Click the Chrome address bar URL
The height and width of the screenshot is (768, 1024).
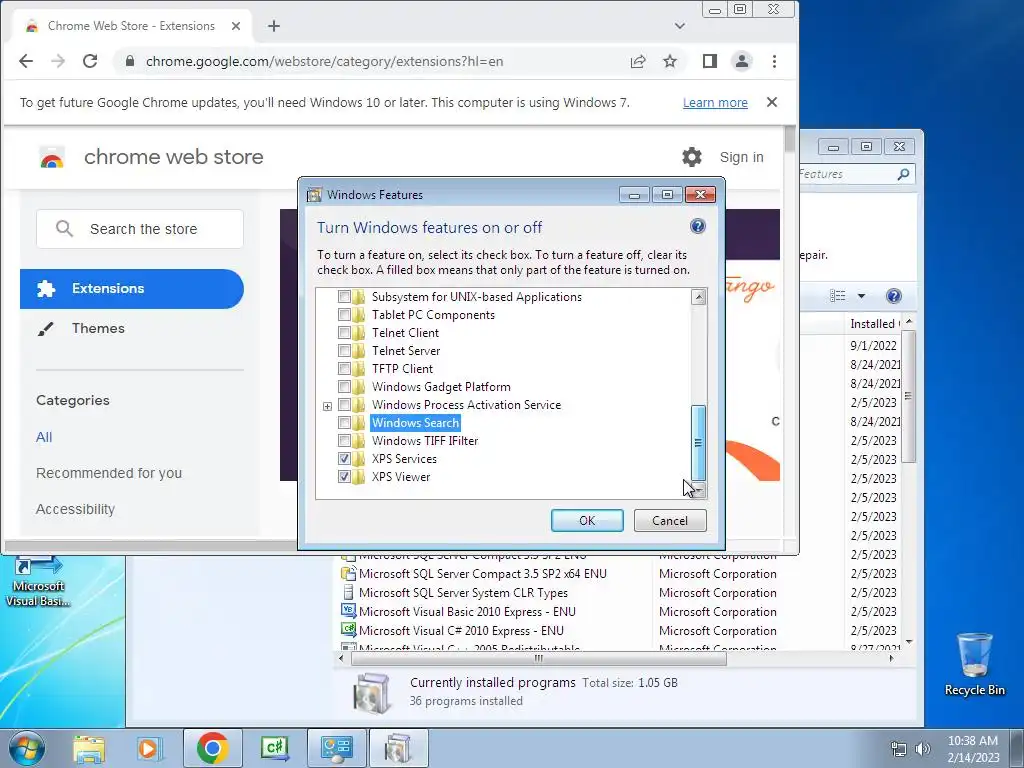coord(325,61)
